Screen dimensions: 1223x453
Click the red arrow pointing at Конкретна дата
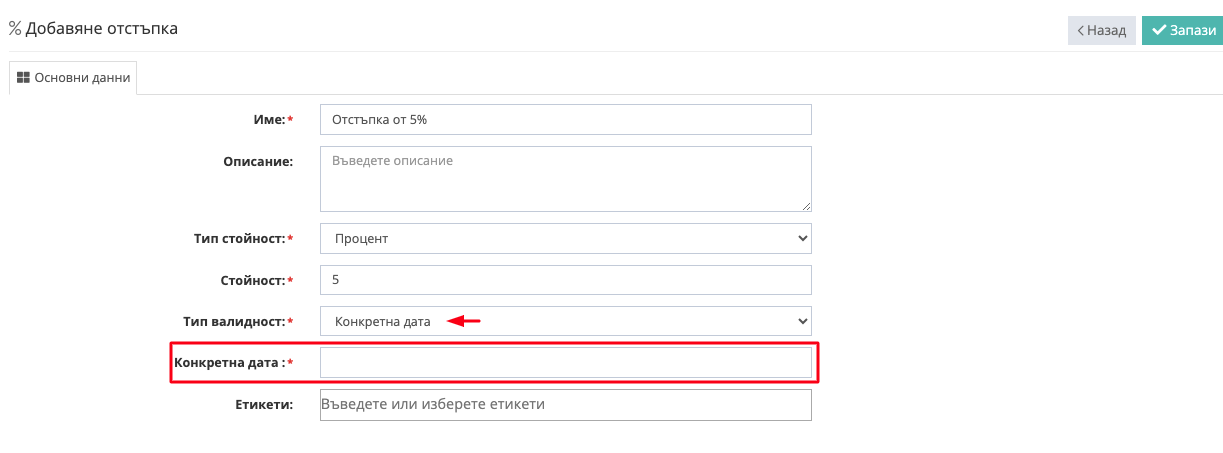(x=464, y=321)
